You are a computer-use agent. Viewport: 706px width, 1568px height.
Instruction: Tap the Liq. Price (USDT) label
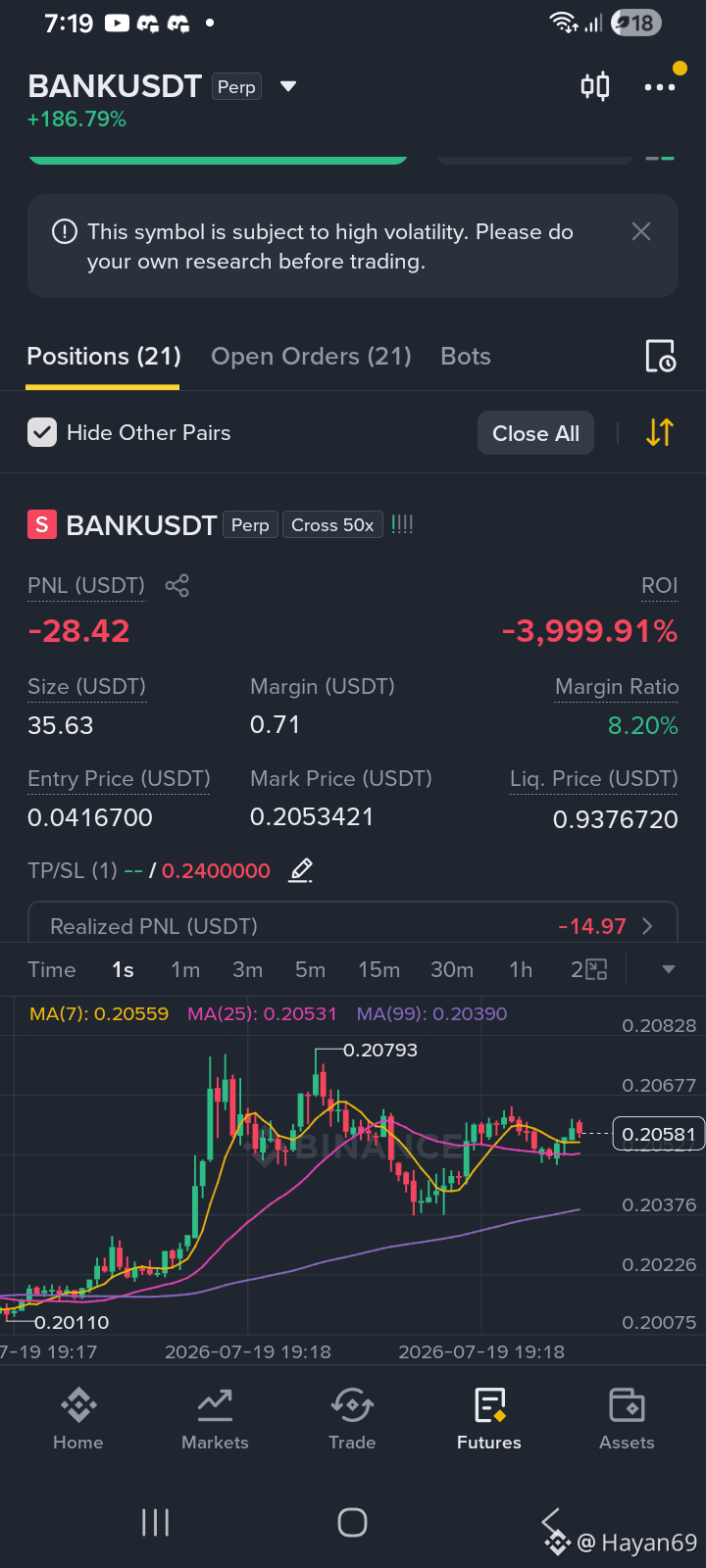pos(594,779)
